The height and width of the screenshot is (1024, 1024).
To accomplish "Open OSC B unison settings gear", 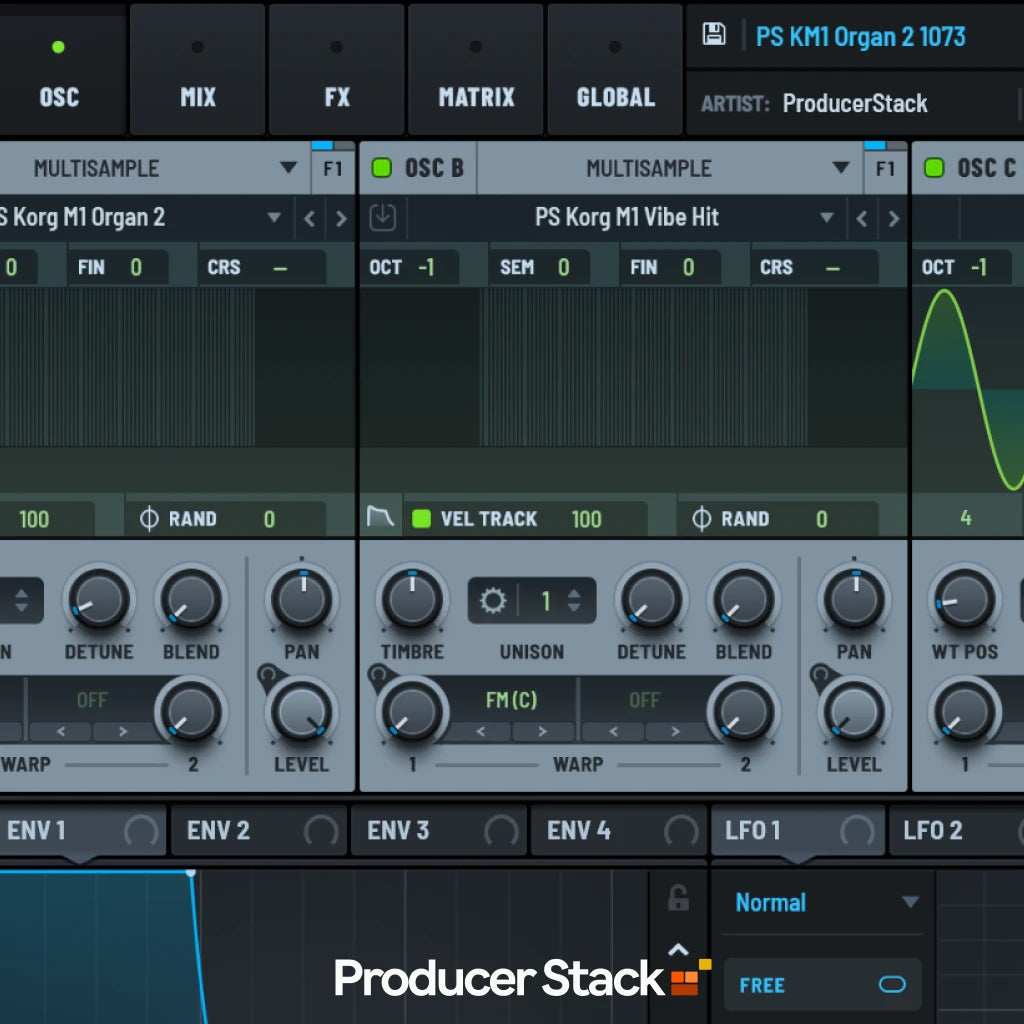I will click(493, 600).
